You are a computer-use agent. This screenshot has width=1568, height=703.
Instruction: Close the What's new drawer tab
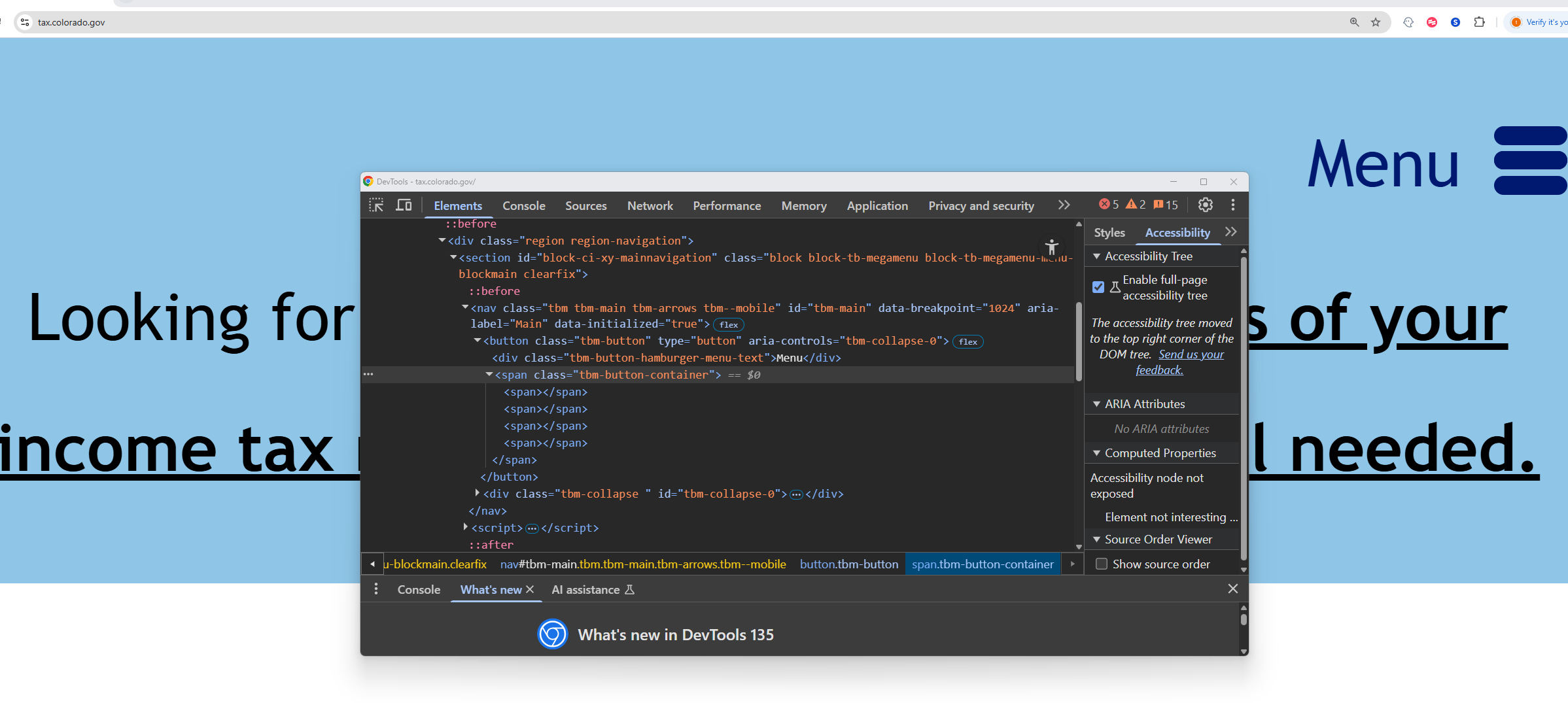tap(530, 589)
